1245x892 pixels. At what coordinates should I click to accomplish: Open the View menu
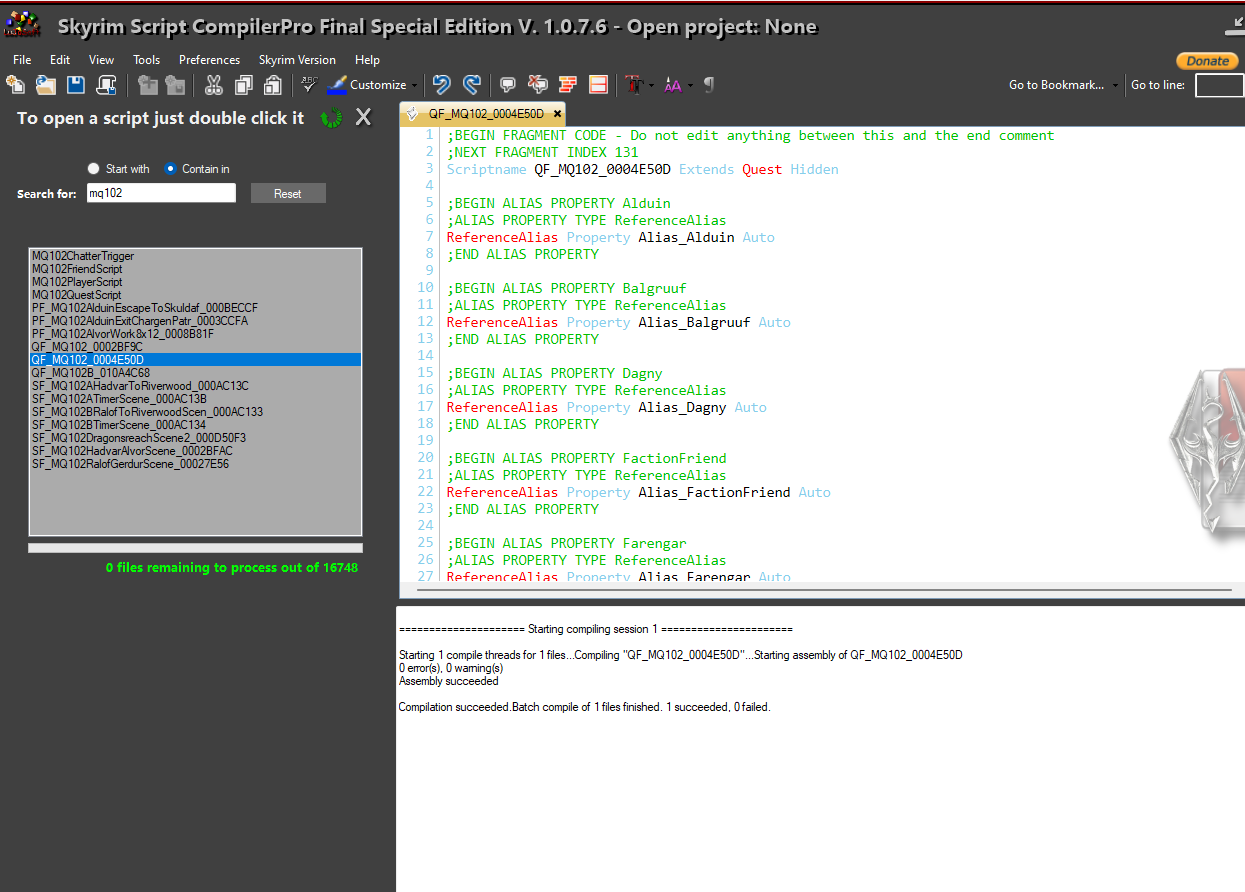point(101,60)
